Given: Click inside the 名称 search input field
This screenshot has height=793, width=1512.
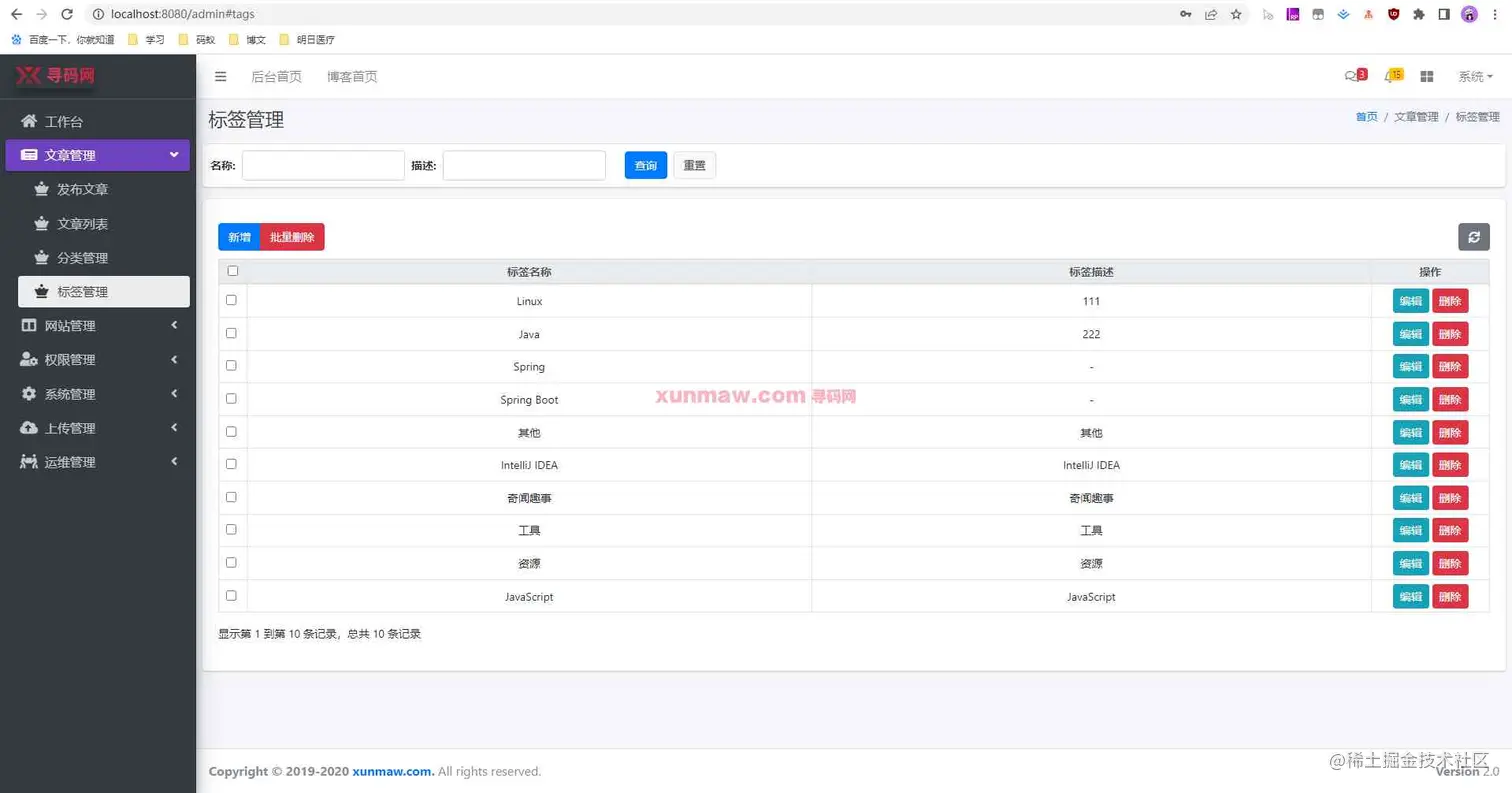Looking at the screenshot, I should (322, 165).
